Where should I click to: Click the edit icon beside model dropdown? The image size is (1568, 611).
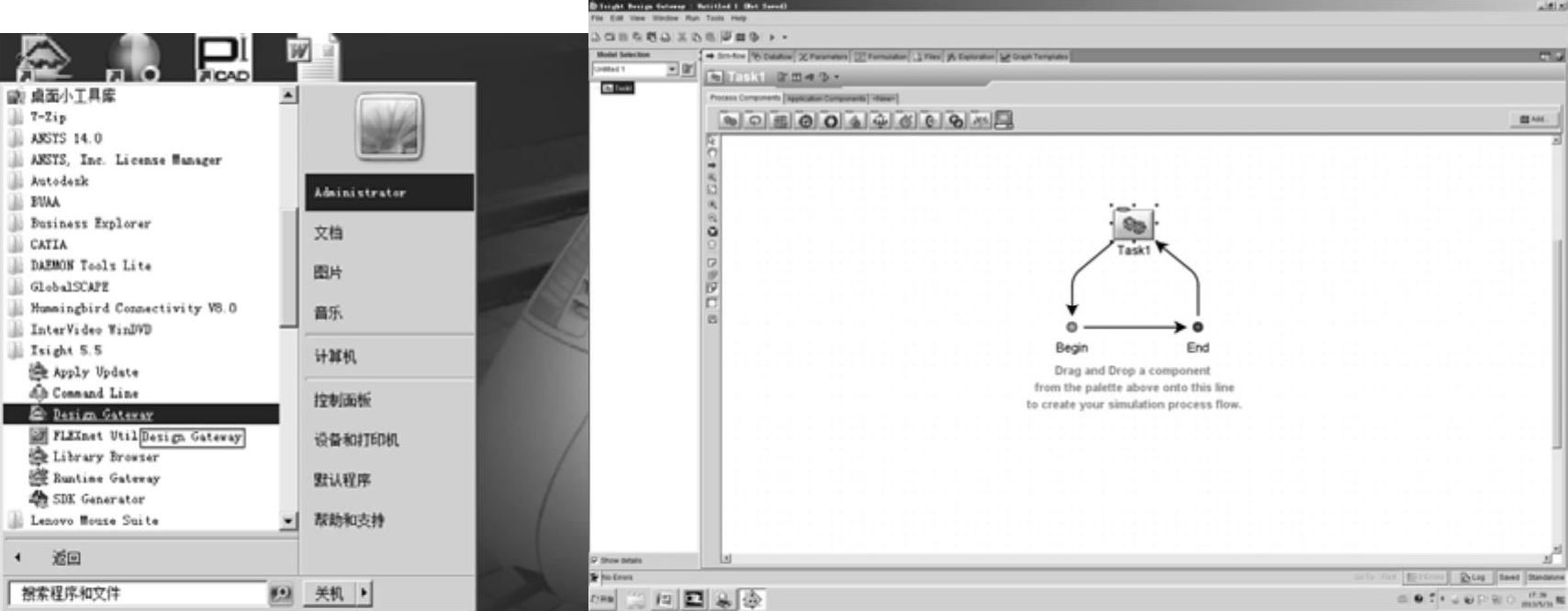688,70
